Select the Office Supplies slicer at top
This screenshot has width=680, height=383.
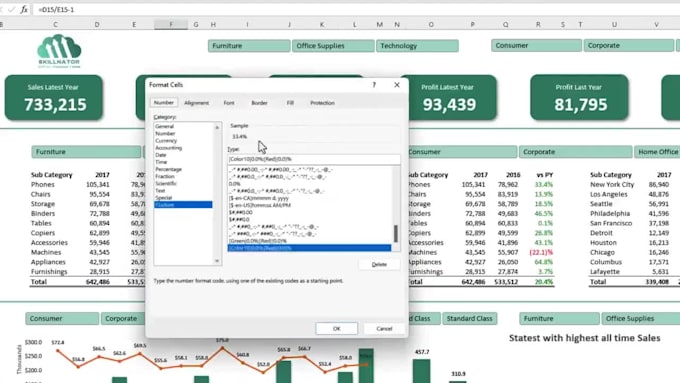pos(333,46)
